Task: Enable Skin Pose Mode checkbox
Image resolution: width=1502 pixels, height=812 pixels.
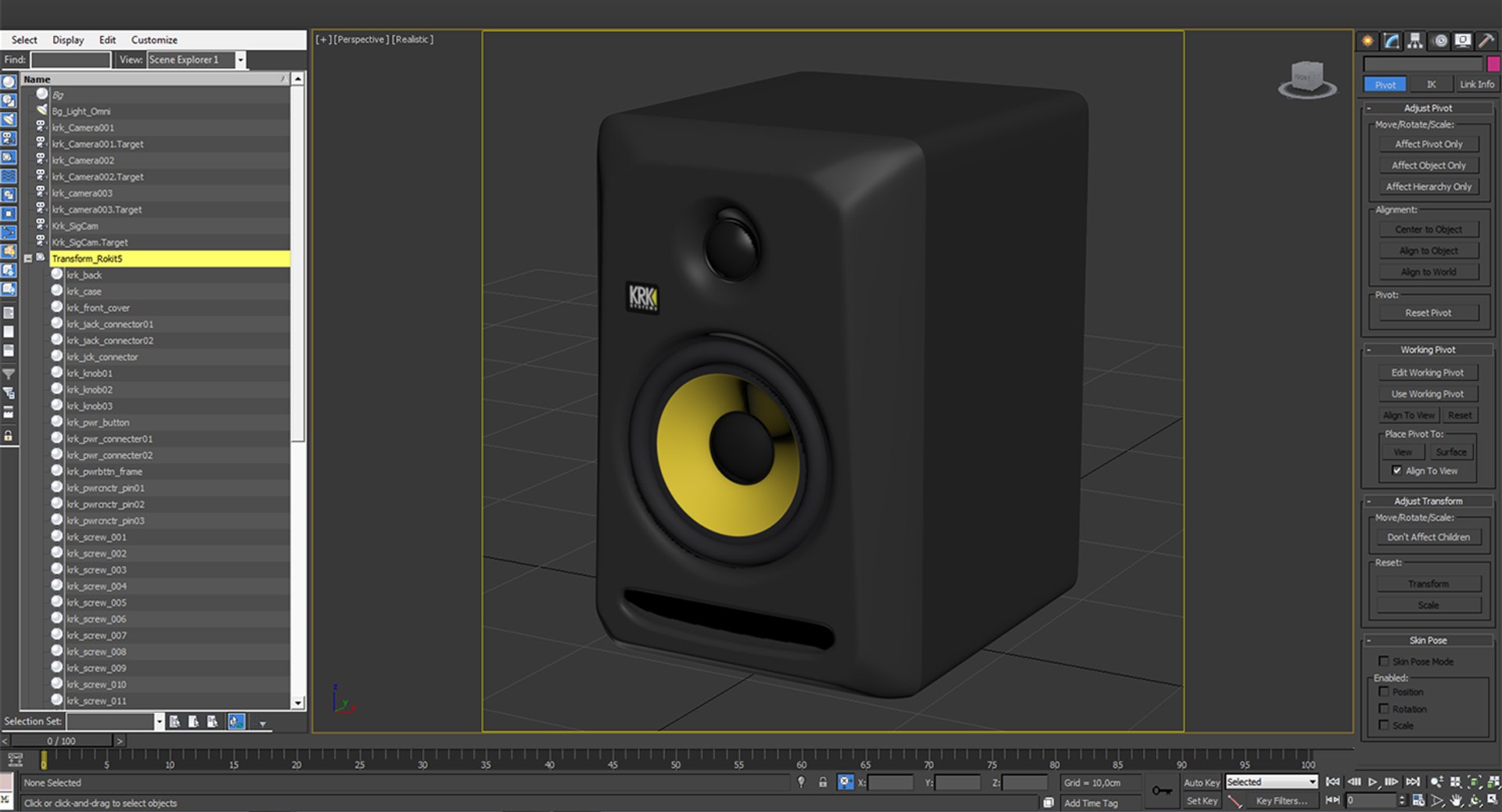Action: (x=1383, y=661)
